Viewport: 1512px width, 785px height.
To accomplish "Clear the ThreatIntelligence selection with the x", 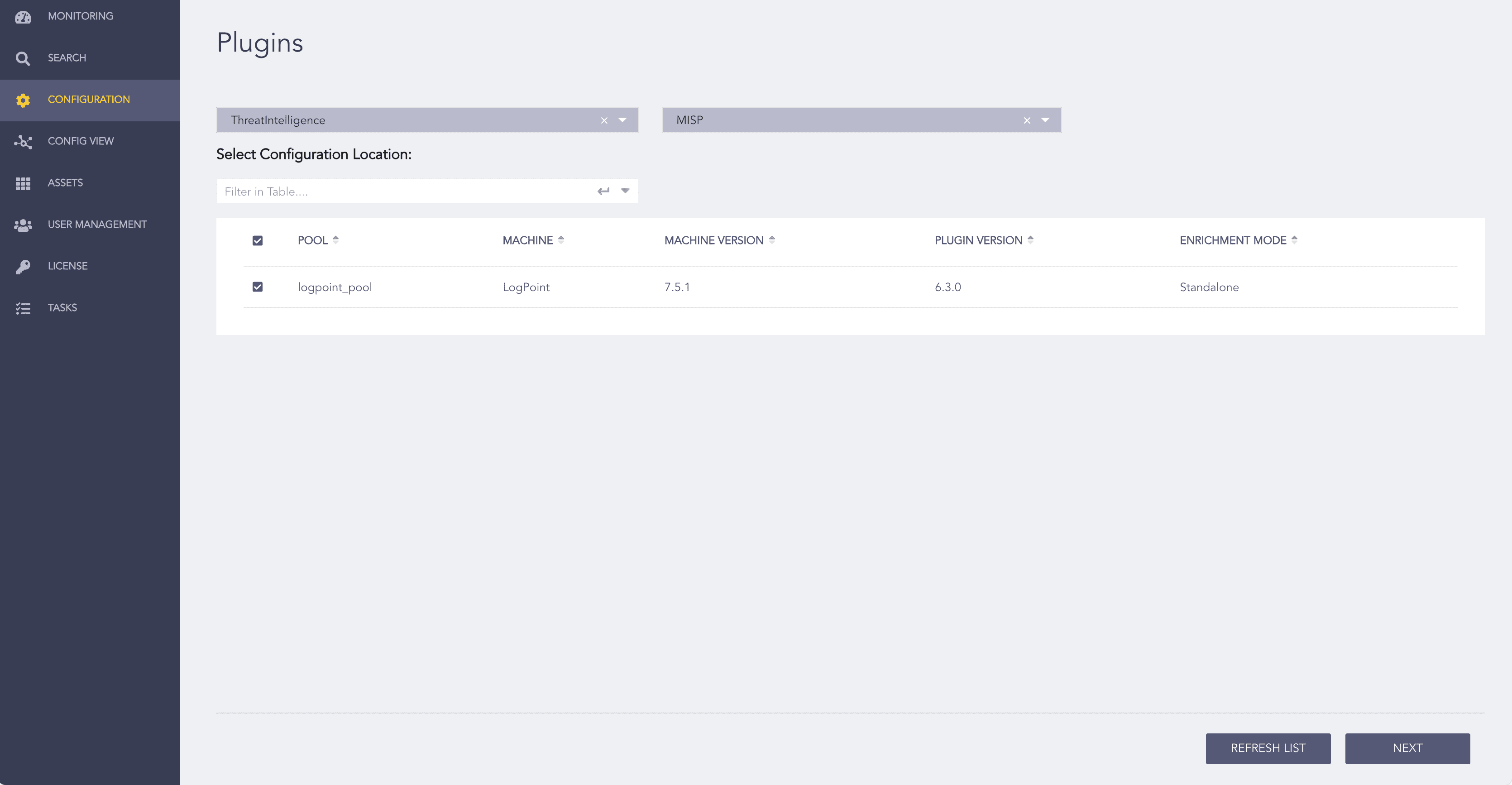I will 604,120.
